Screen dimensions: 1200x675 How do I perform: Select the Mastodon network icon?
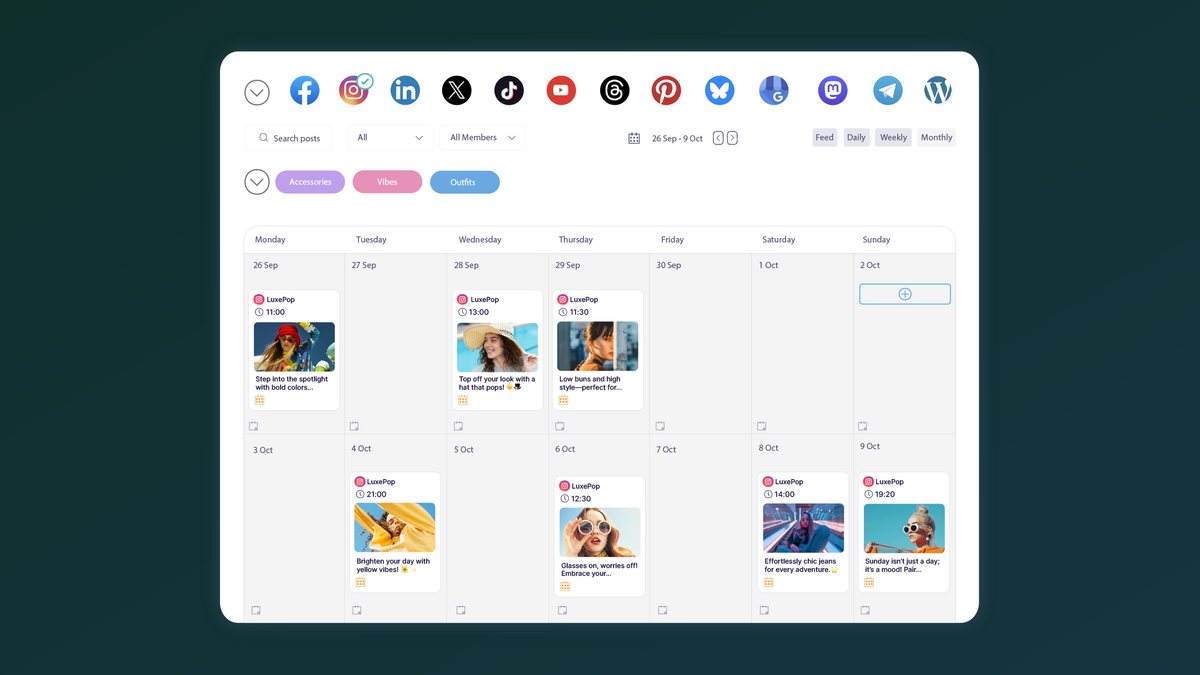[x=833, y=91]
